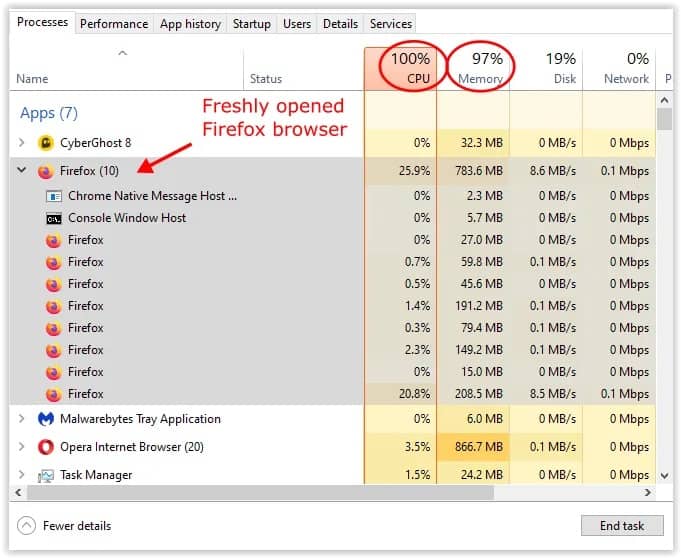
Task: Sort by the Memory column header
Action: pos(473,69)
